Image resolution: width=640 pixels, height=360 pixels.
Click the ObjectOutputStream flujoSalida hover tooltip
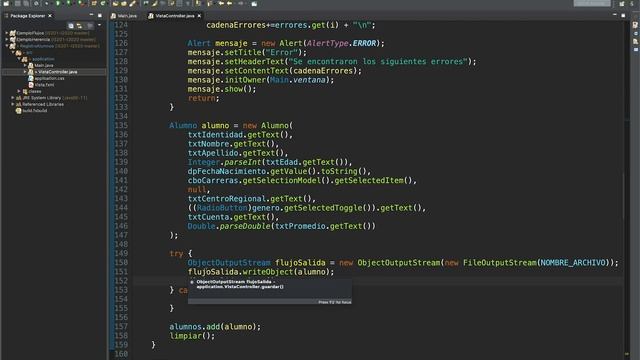click(270, 291)
